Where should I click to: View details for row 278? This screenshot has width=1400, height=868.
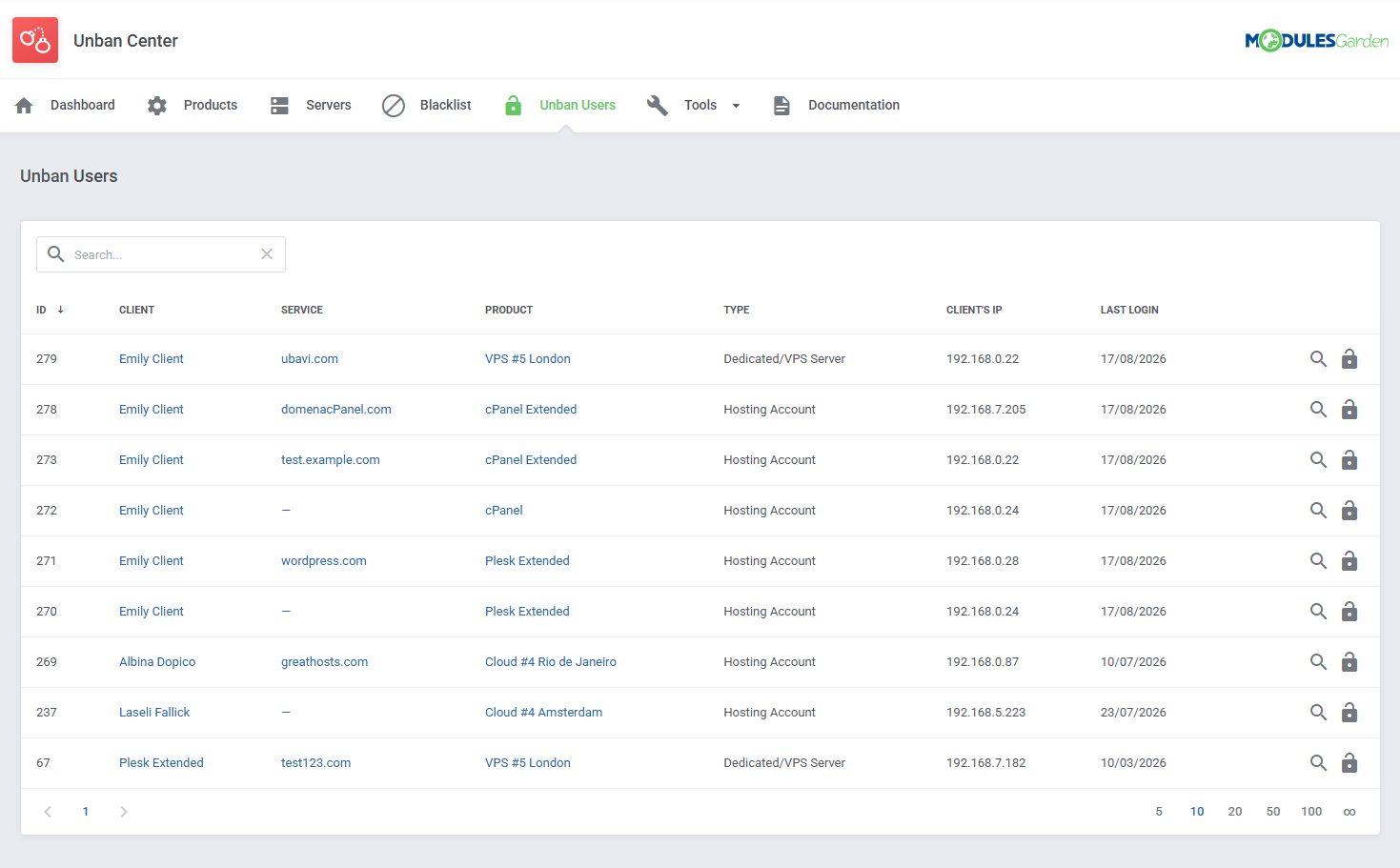(1318, 410)
